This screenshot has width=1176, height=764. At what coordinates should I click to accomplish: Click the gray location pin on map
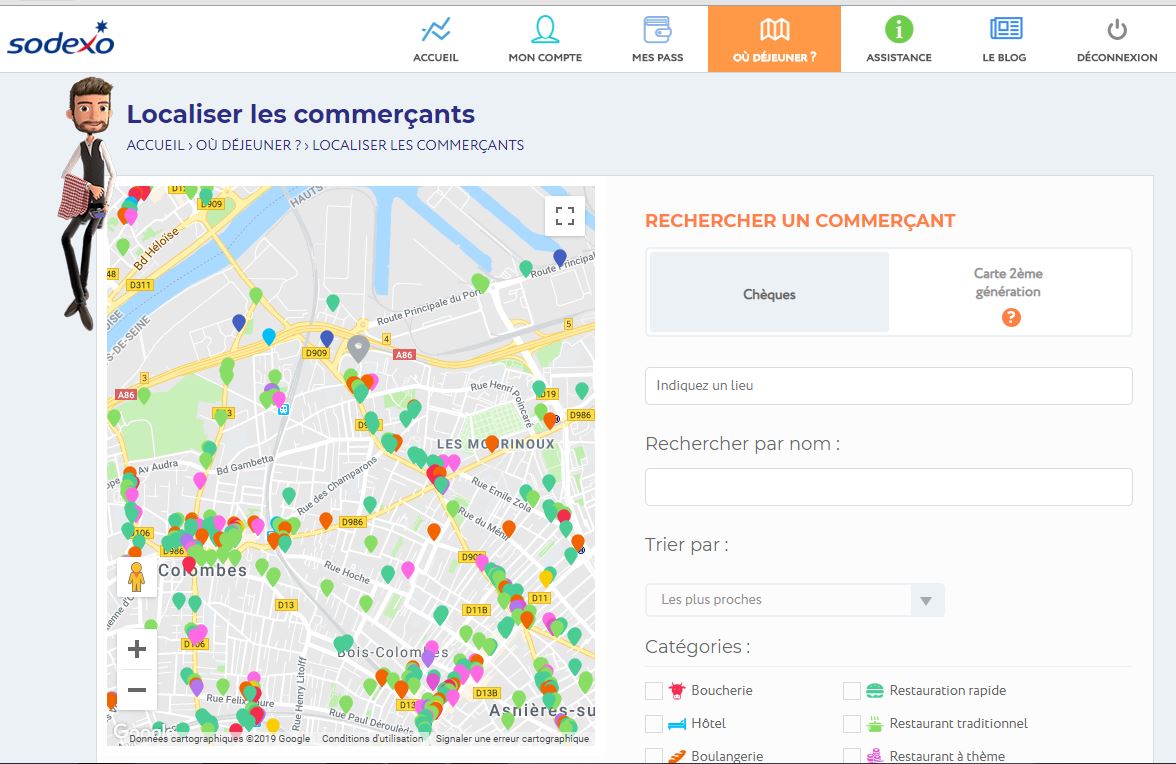[x=358, y=348]
